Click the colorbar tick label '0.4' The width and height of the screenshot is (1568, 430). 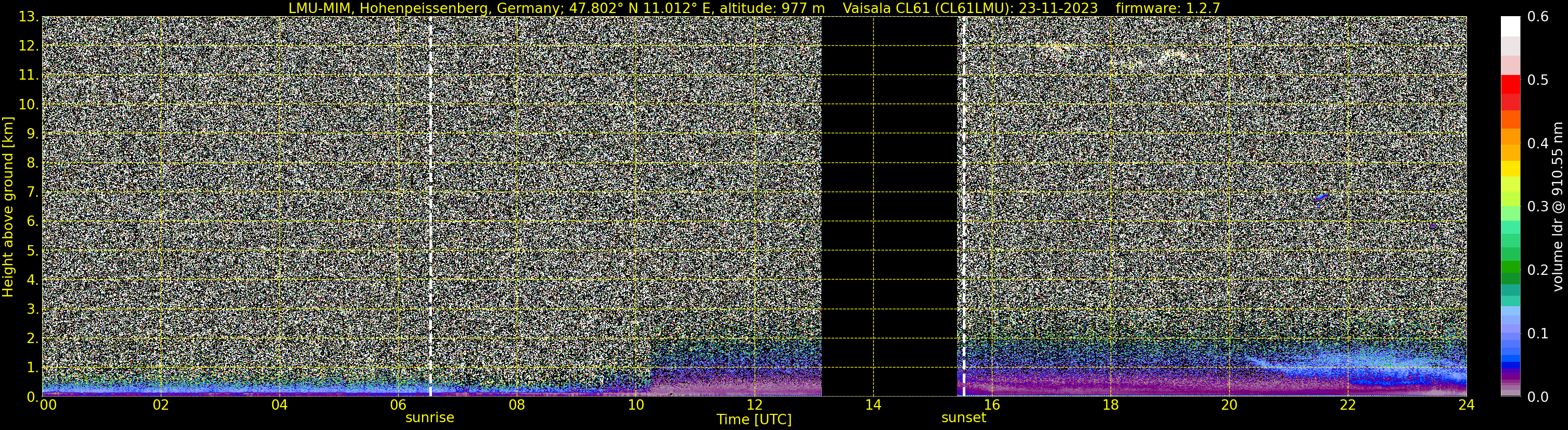[1538, 144]
